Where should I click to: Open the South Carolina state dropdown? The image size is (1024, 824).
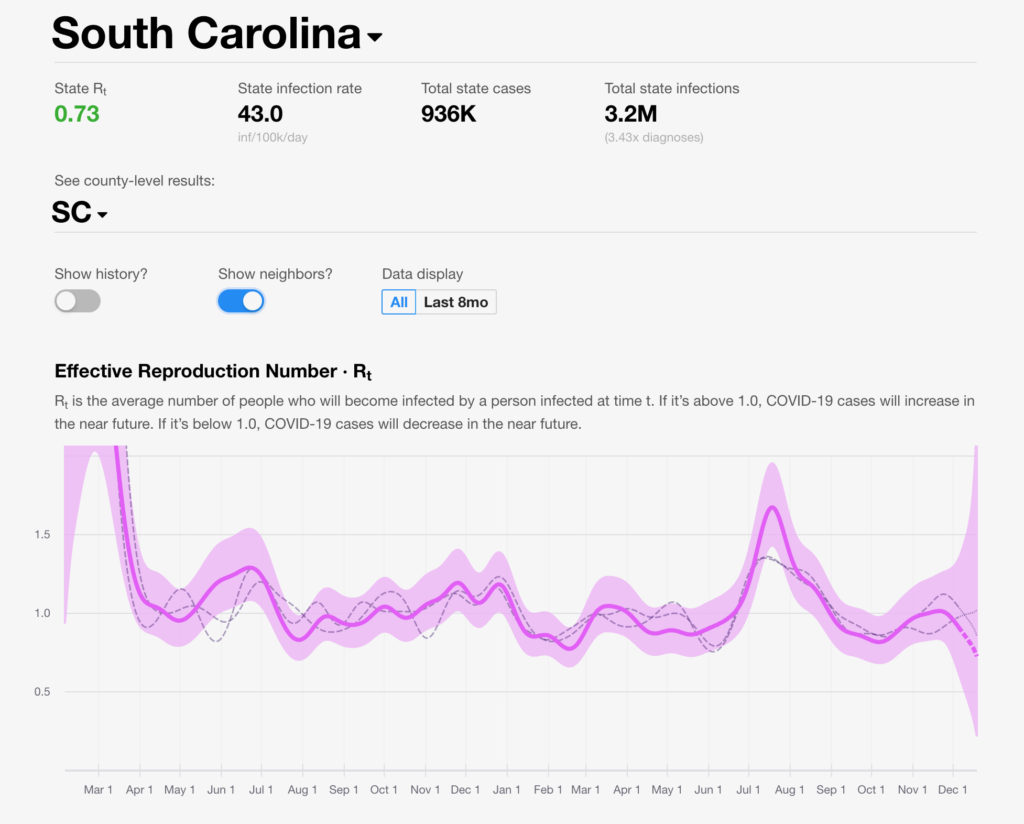[206, 33]
